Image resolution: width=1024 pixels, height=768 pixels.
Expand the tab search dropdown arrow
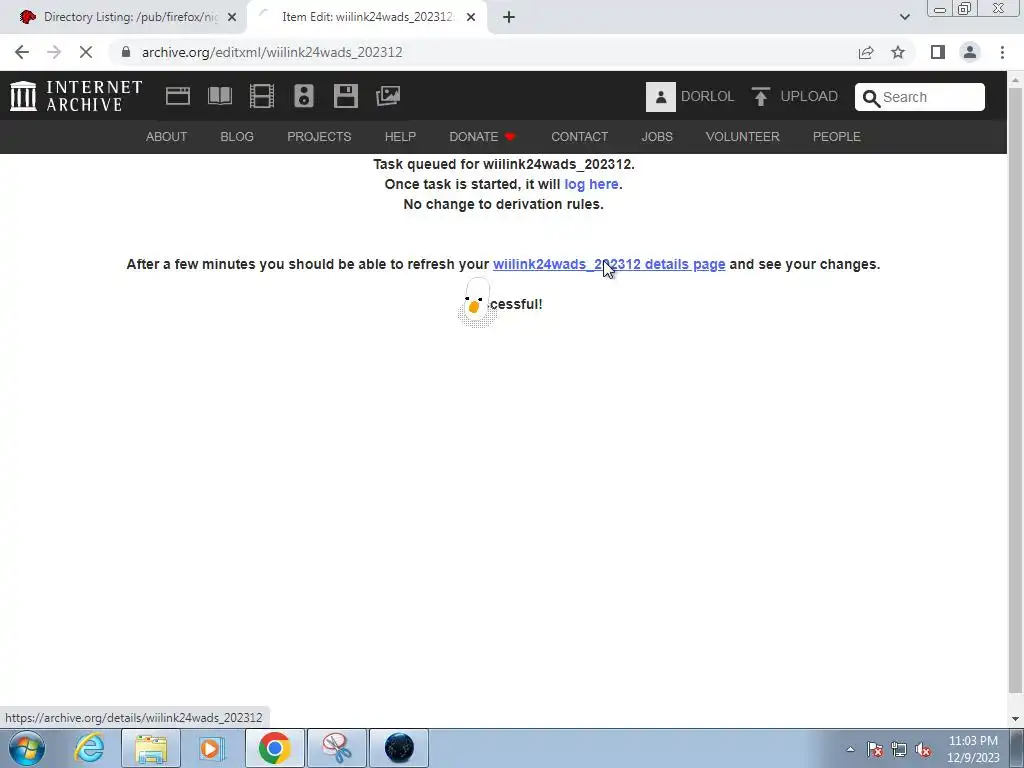tap(904, 17)
